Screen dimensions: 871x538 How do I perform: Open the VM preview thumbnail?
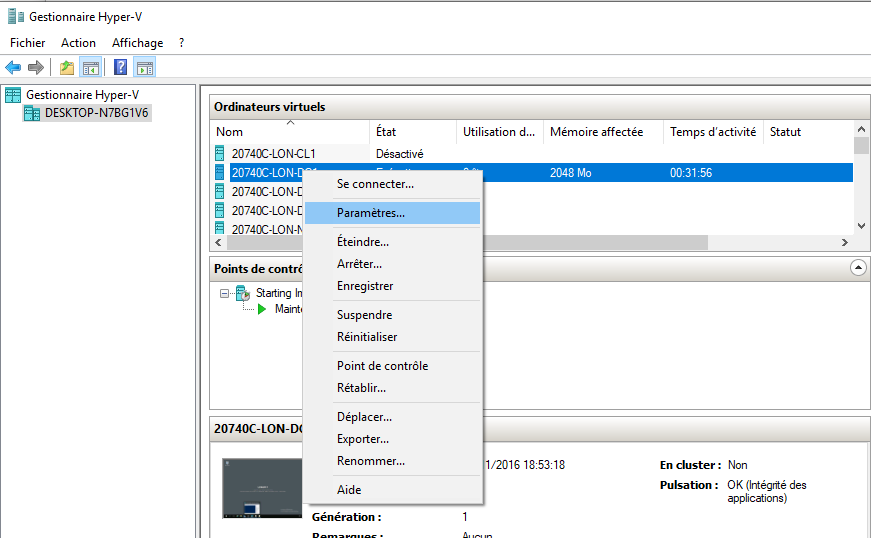click(x=262, y=488)
